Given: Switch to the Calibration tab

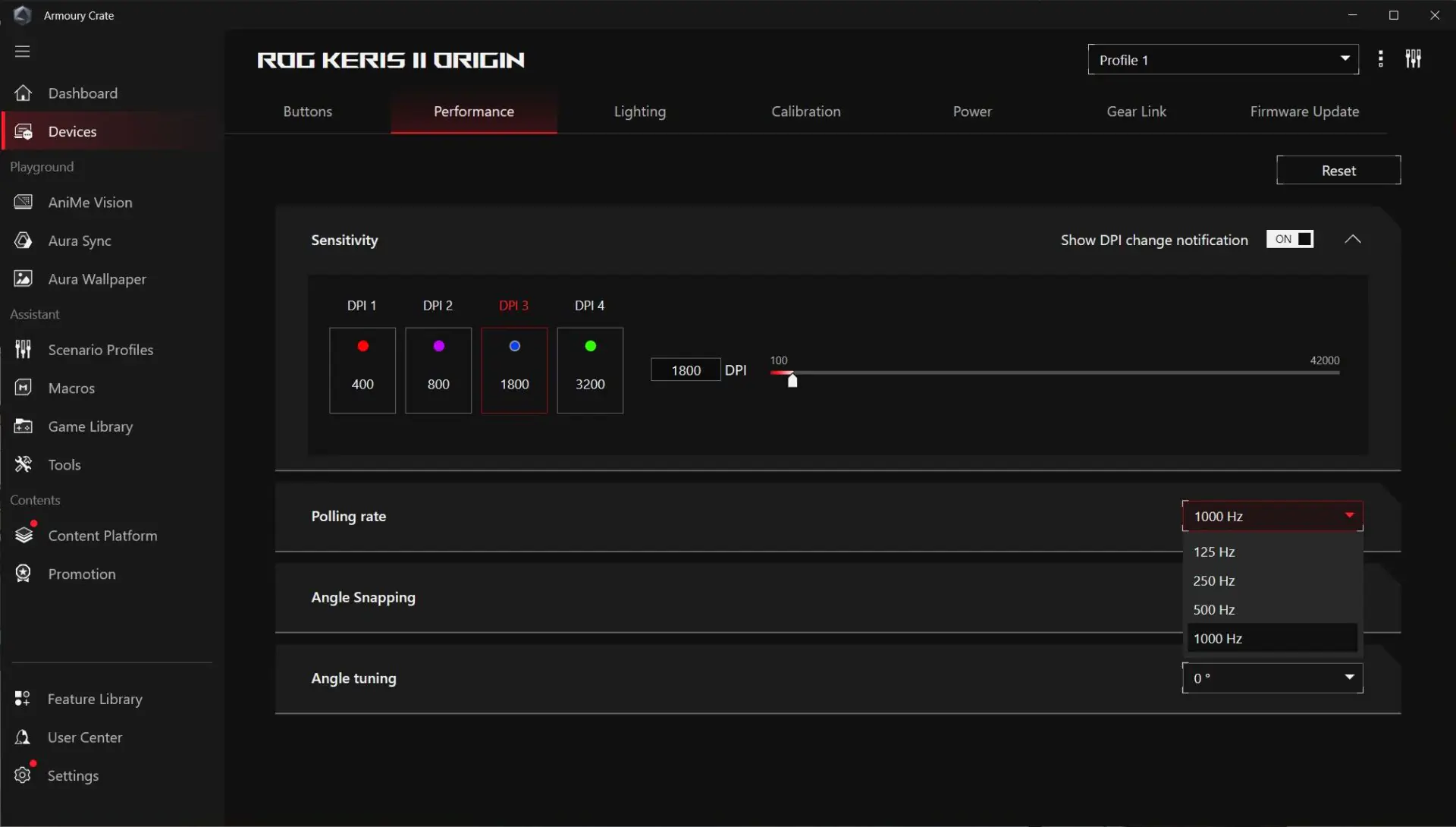Looking at the screenshot, I should 805,112.
